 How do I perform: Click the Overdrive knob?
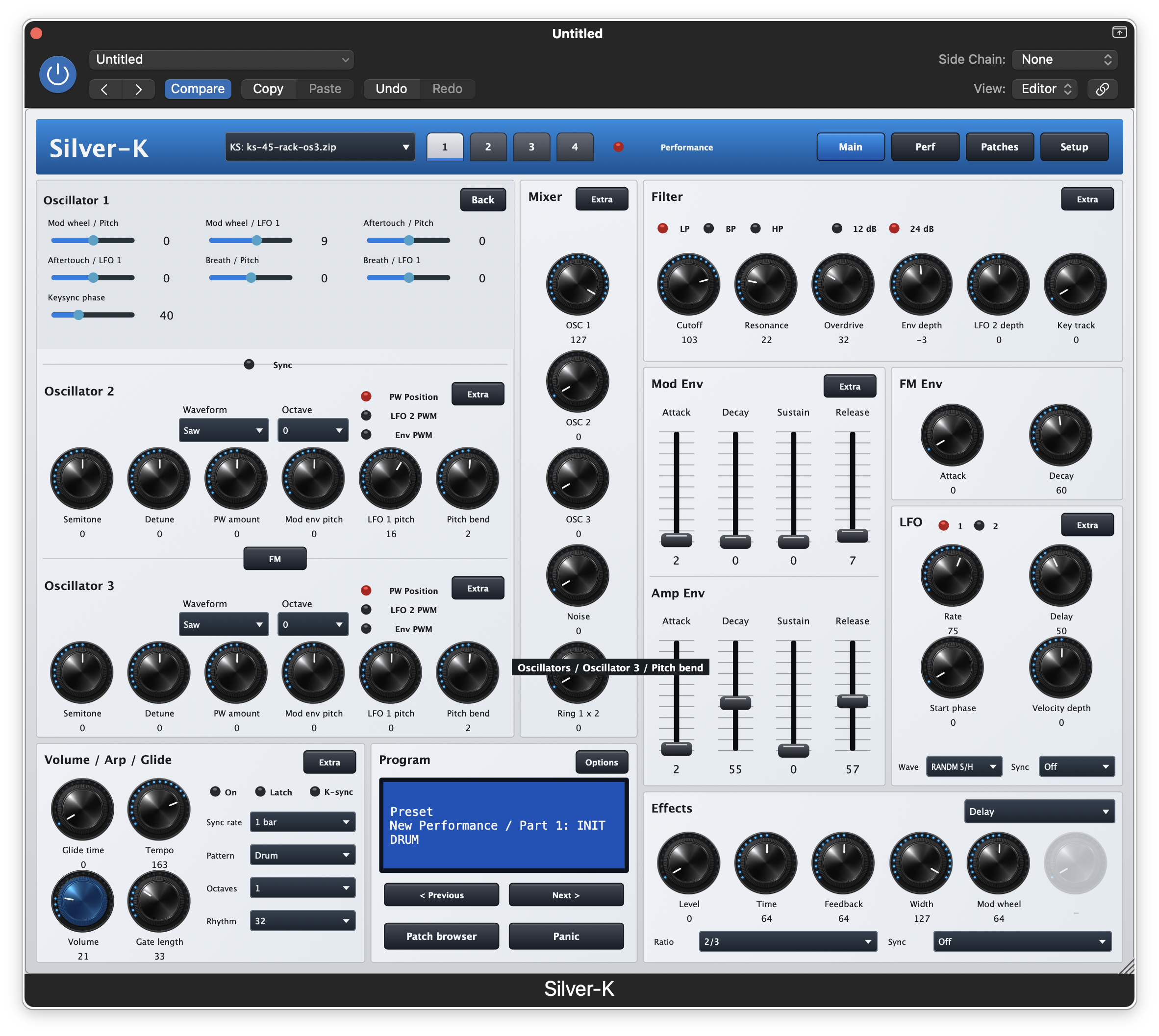click(x=843, y=284)
